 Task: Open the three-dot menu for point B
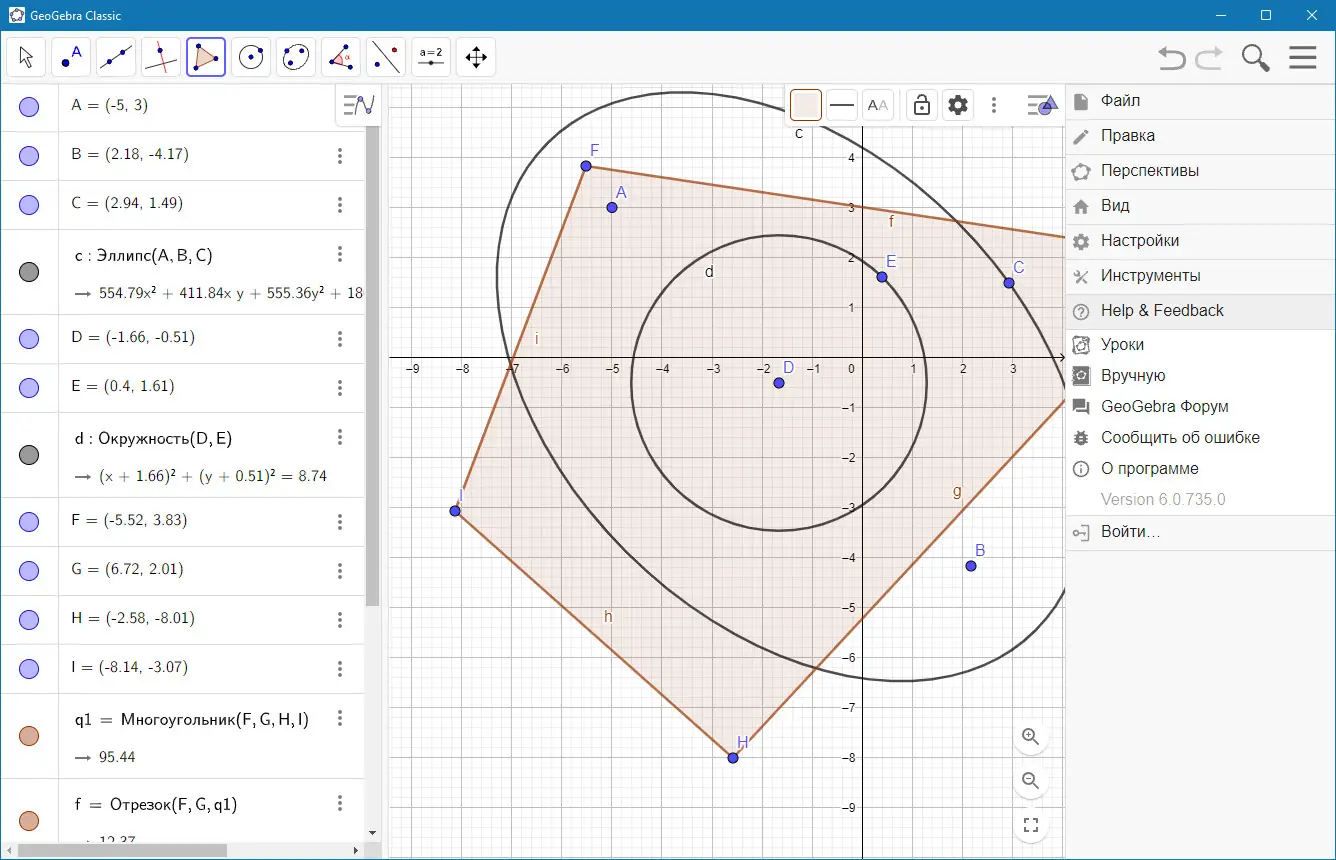point(340,155)
